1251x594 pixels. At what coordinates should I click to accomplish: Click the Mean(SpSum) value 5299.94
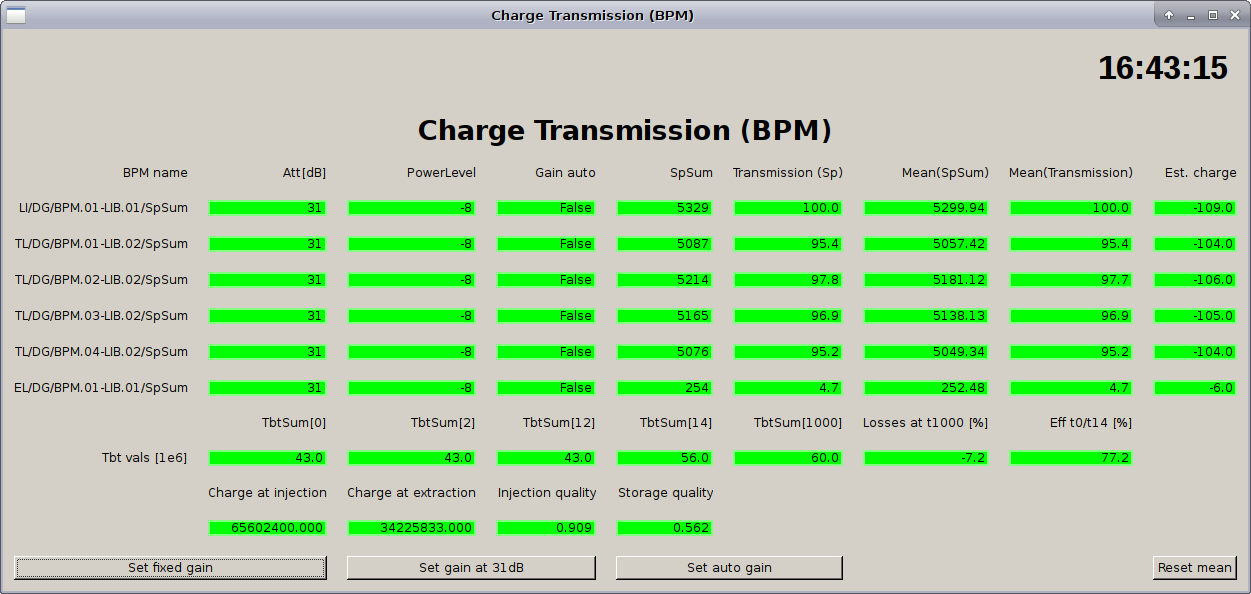coord(927,208)
